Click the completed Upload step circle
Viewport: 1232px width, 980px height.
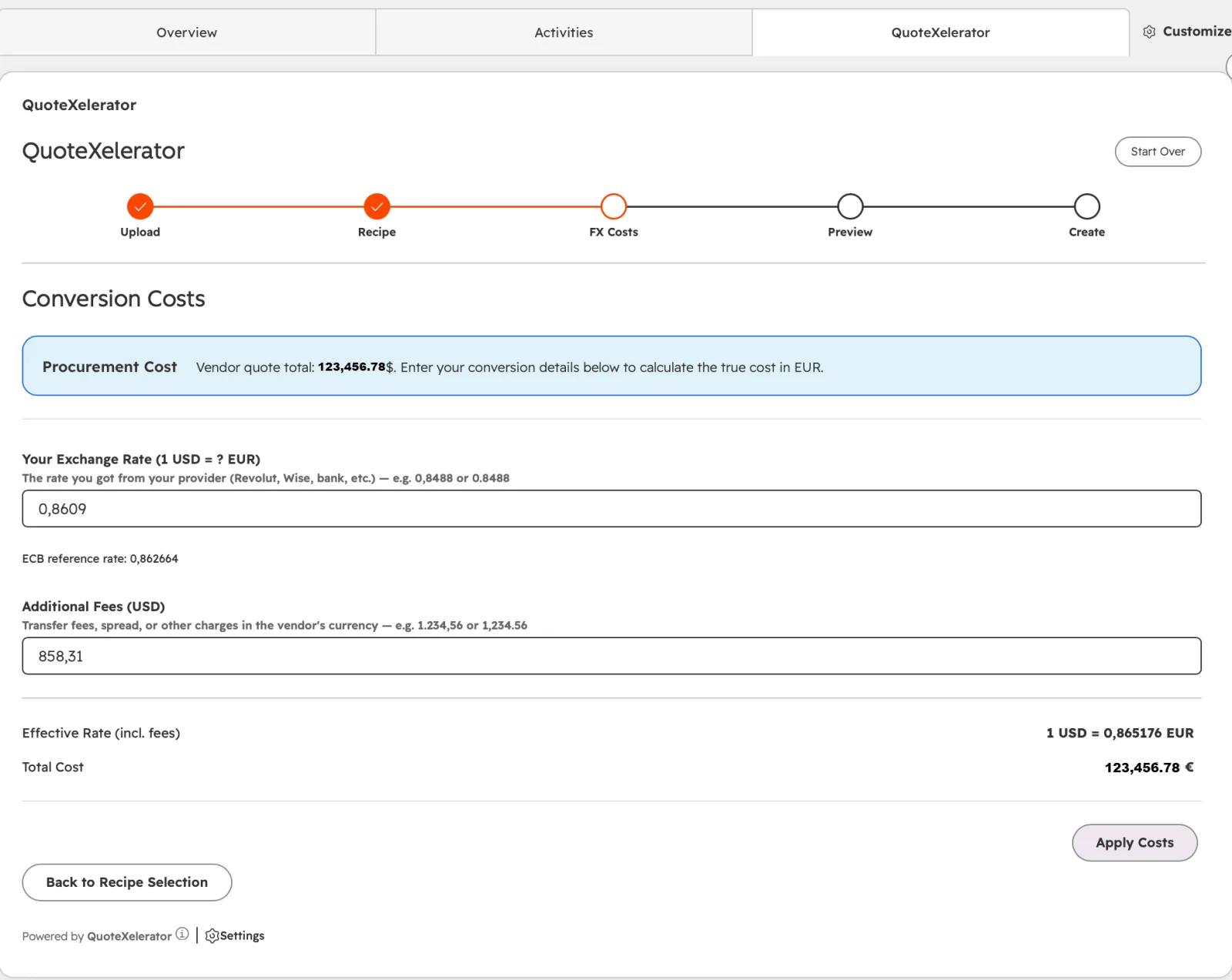tap(140, 206)
